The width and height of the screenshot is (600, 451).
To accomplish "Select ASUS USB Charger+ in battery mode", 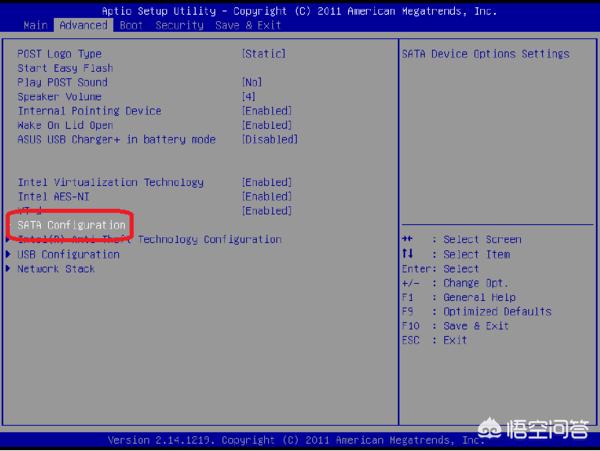I will point(116,139).
